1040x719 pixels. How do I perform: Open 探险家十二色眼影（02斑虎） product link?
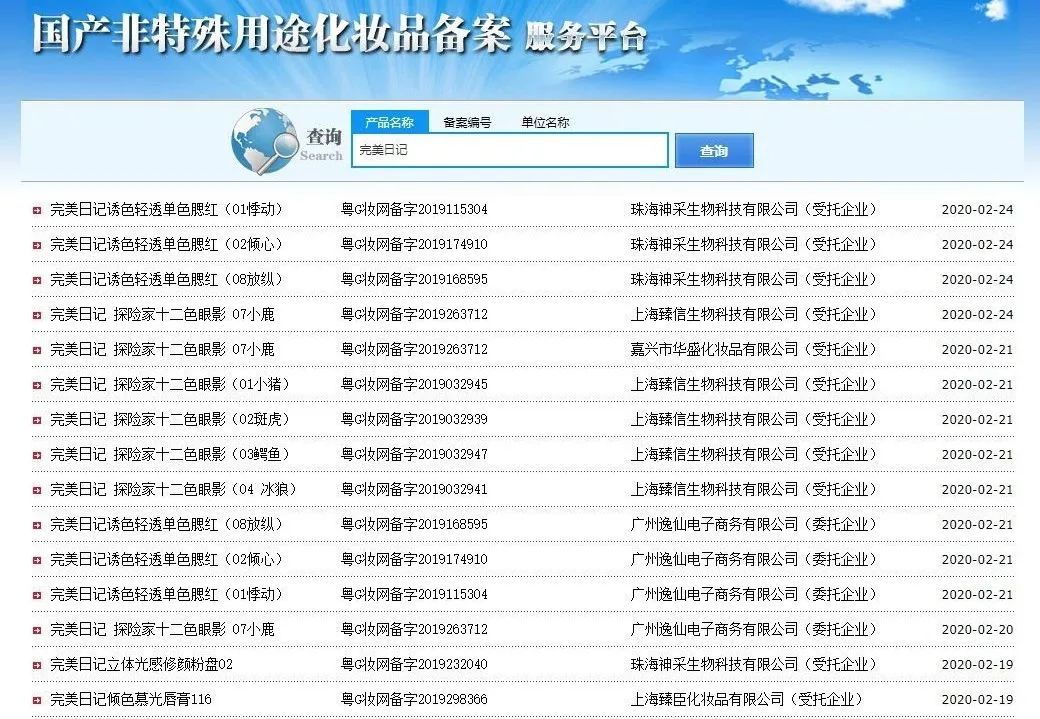[x=170, y=419]
